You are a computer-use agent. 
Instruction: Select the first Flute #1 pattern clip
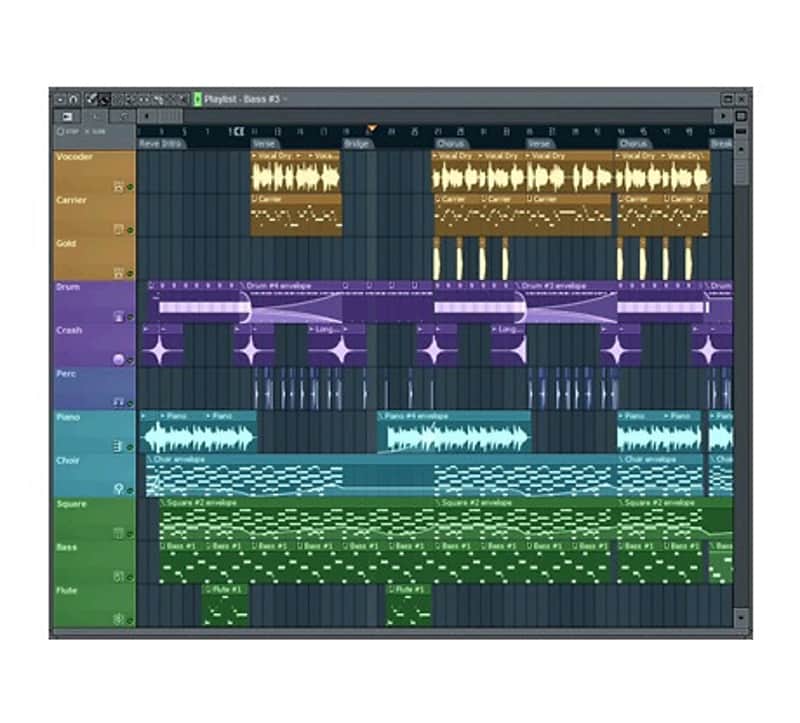coord(225,606)
